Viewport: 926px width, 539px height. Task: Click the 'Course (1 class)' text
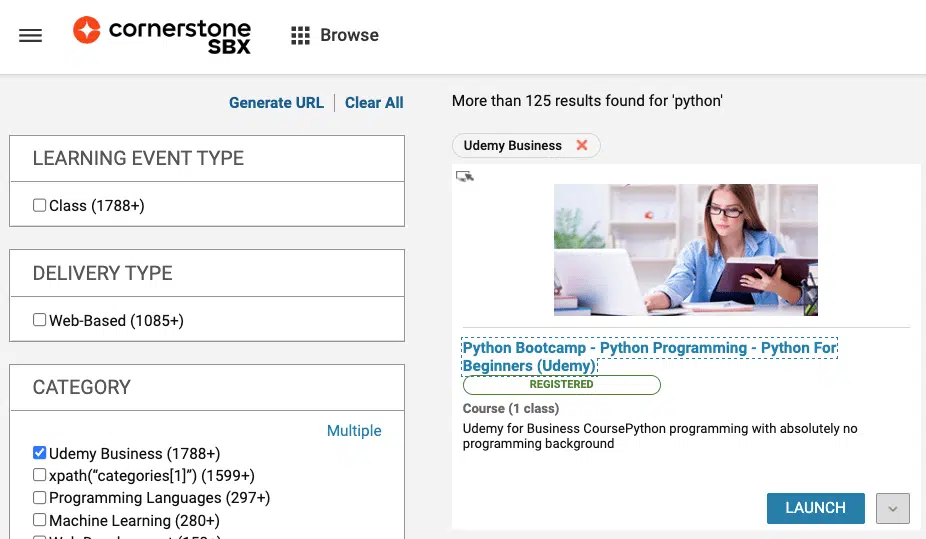(x=511, y=409)
